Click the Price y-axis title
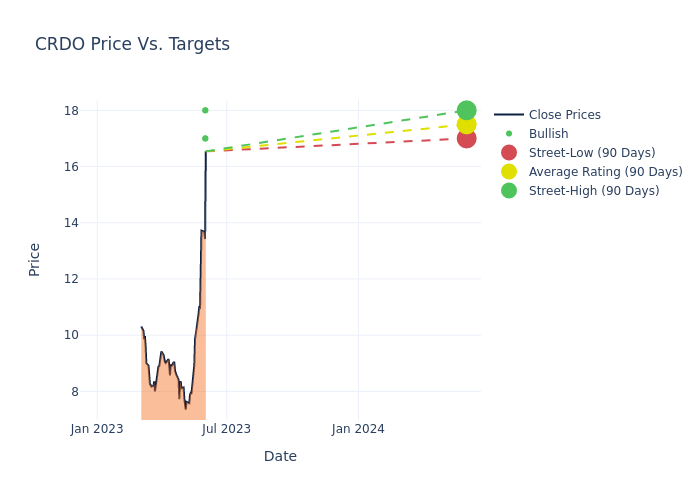 [35, 259]
